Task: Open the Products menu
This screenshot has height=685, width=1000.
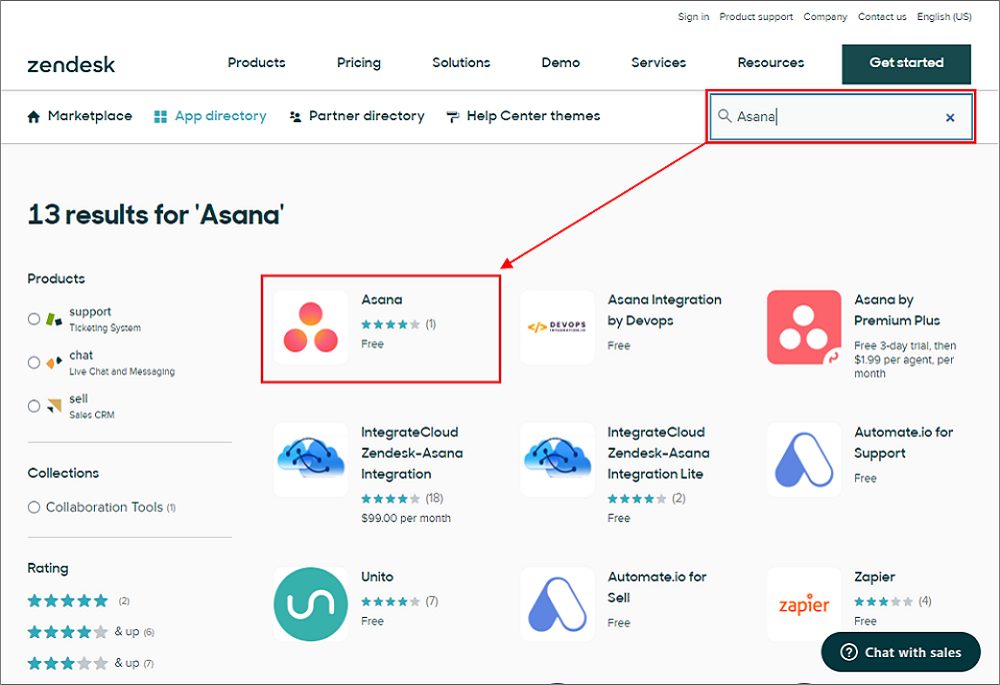Action: pos(256,63)
